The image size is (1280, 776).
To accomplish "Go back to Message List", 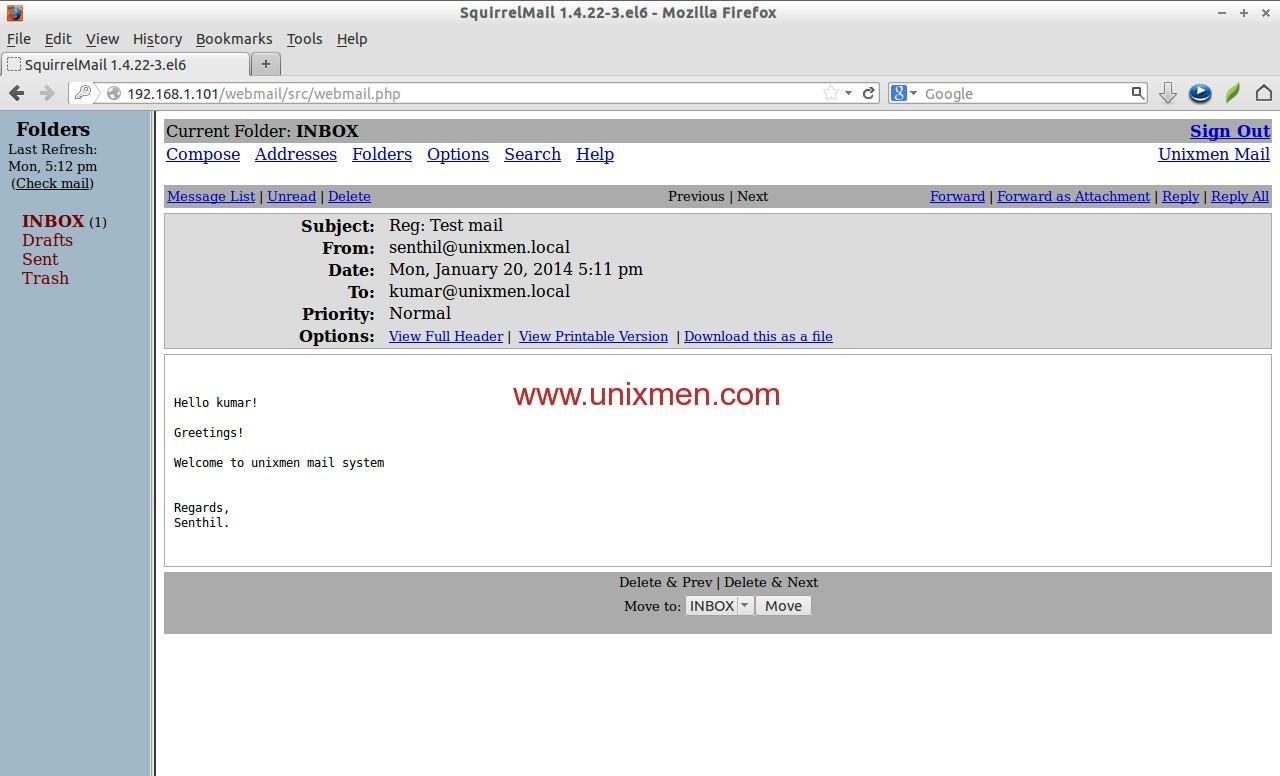I will (211, 196).
